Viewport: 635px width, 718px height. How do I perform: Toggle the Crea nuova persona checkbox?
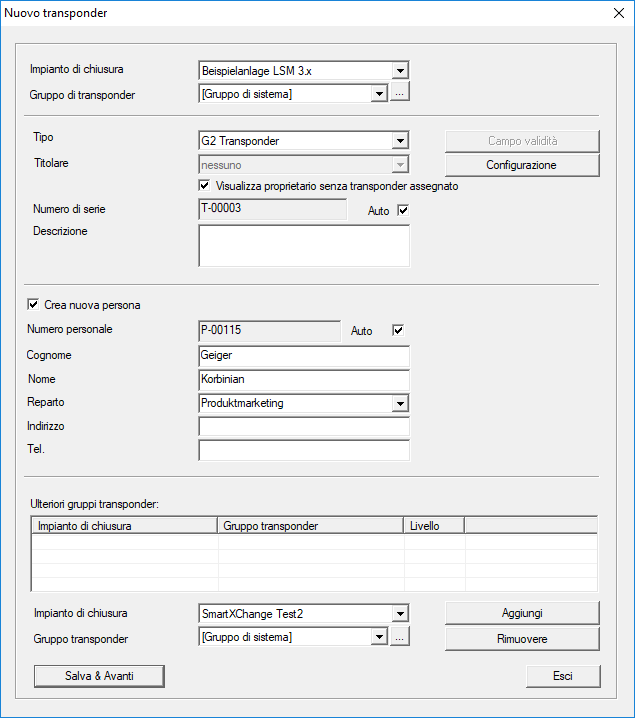click(34, 305)
